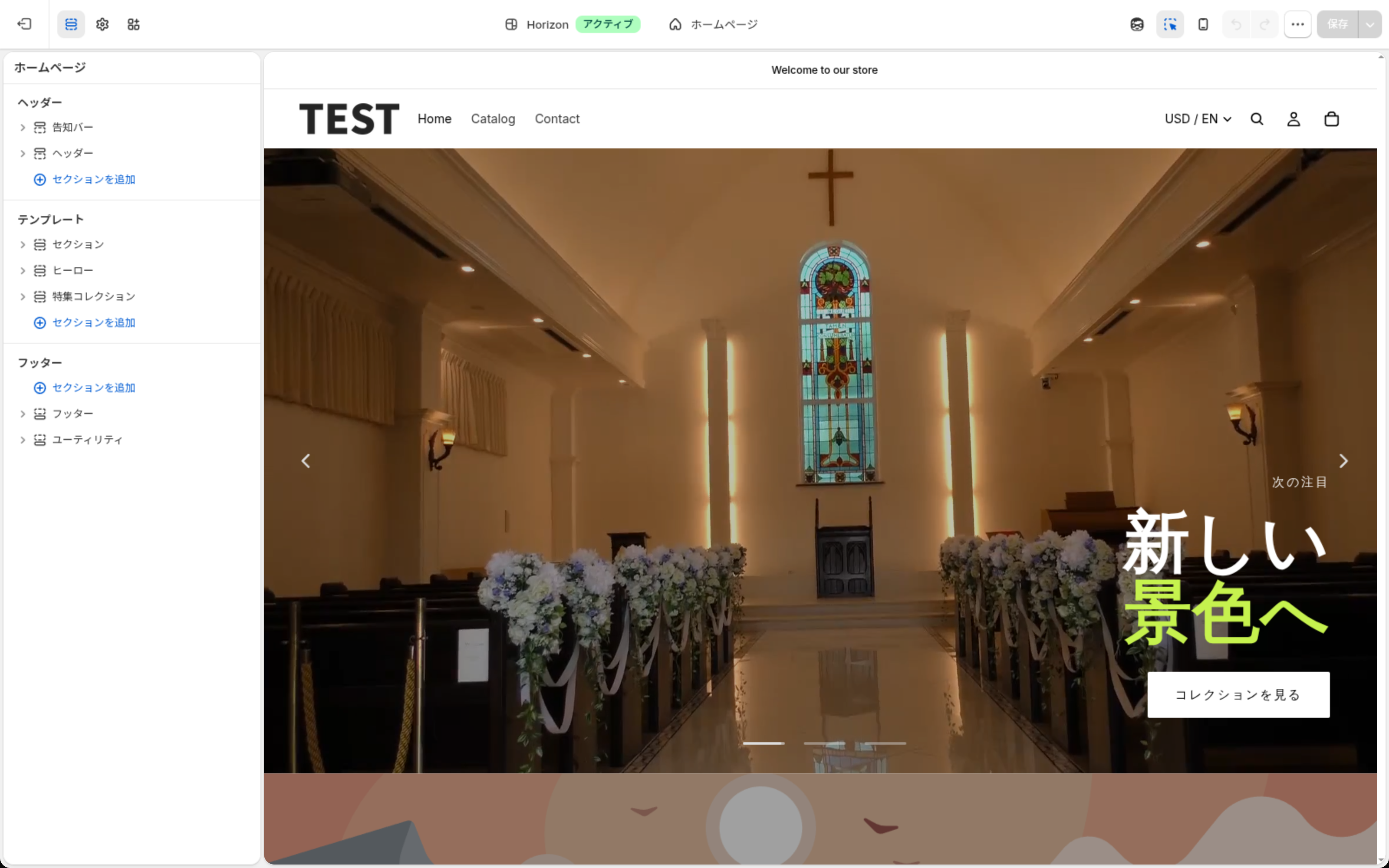Viewport: 1389px width, 868px height.
Task: Expand the フッター section row
Action: click(23, 414)
